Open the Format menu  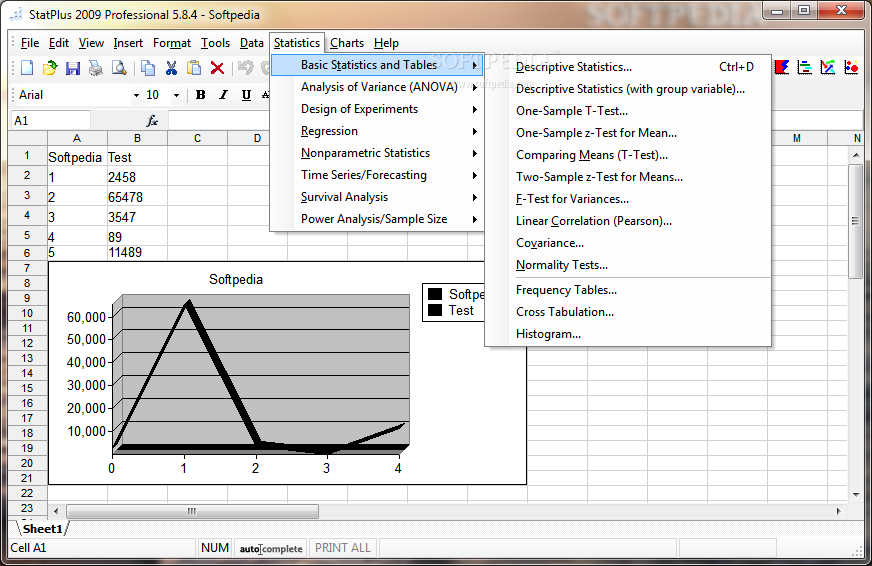click(x=172, y=43)
